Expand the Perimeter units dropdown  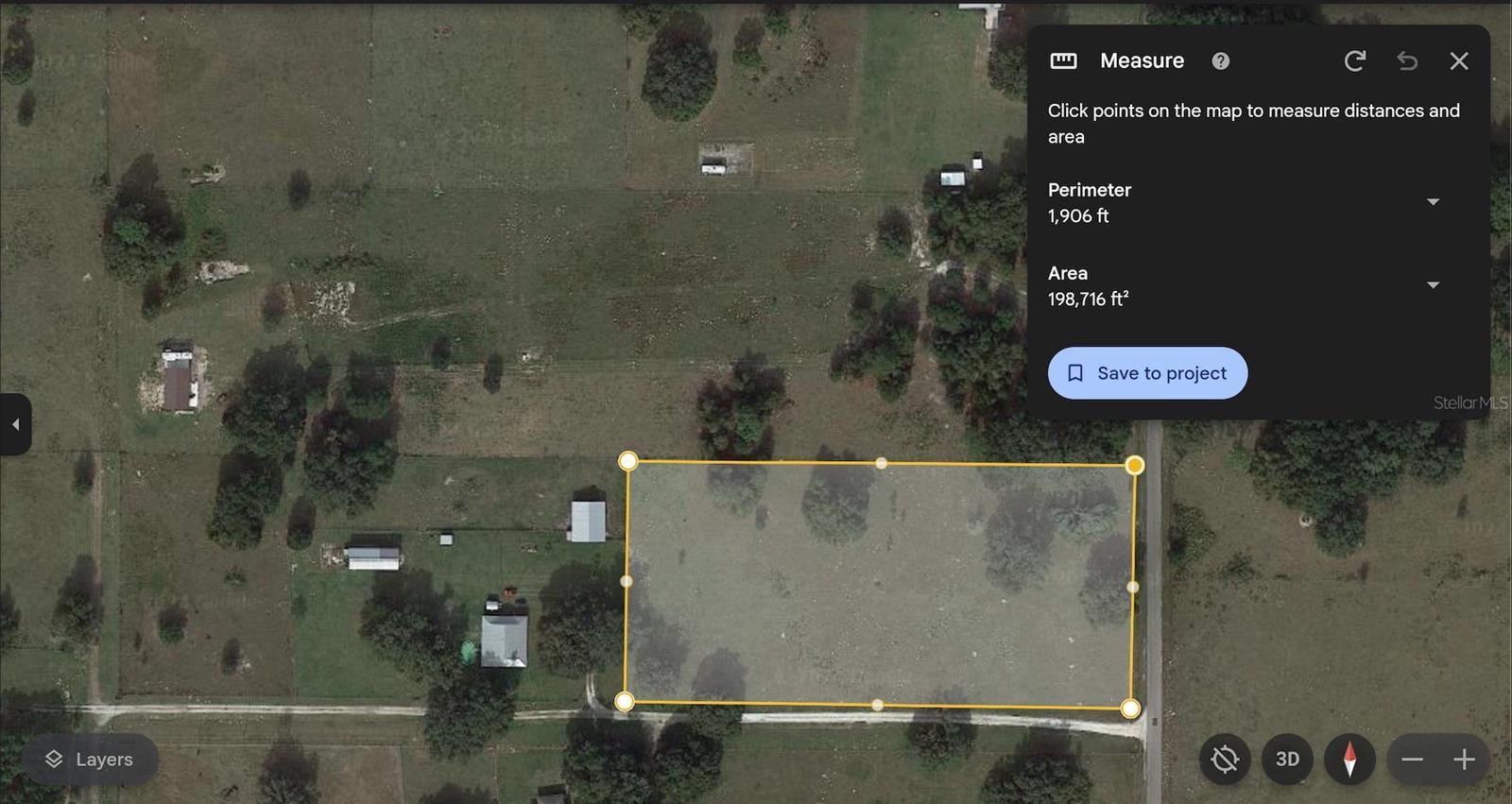coord(1433,202)
